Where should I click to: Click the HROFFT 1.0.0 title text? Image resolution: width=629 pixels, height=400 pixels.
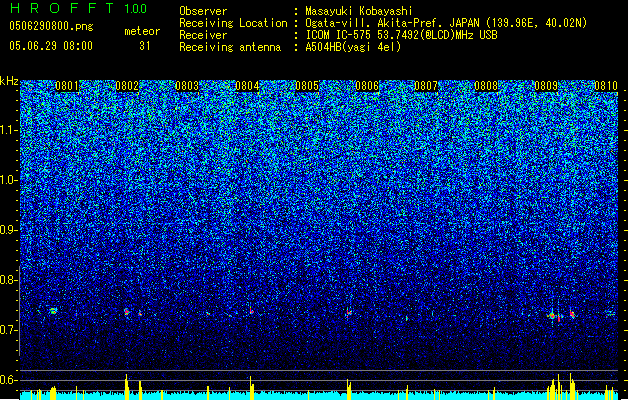point(78,8)
